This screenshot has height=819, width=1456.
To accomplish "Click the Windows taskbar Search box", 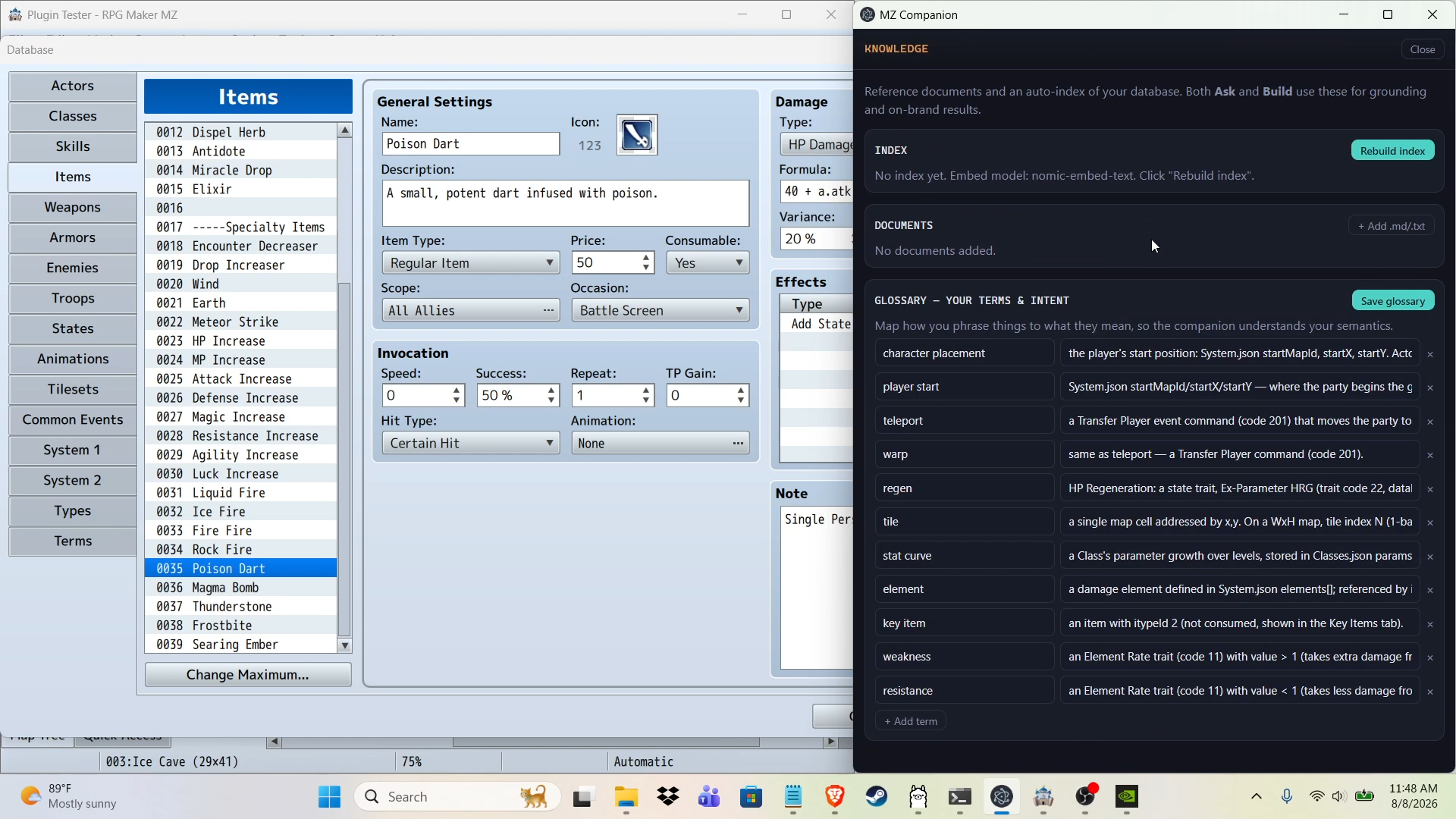I will pyautogui.click(x=457, y=796).
